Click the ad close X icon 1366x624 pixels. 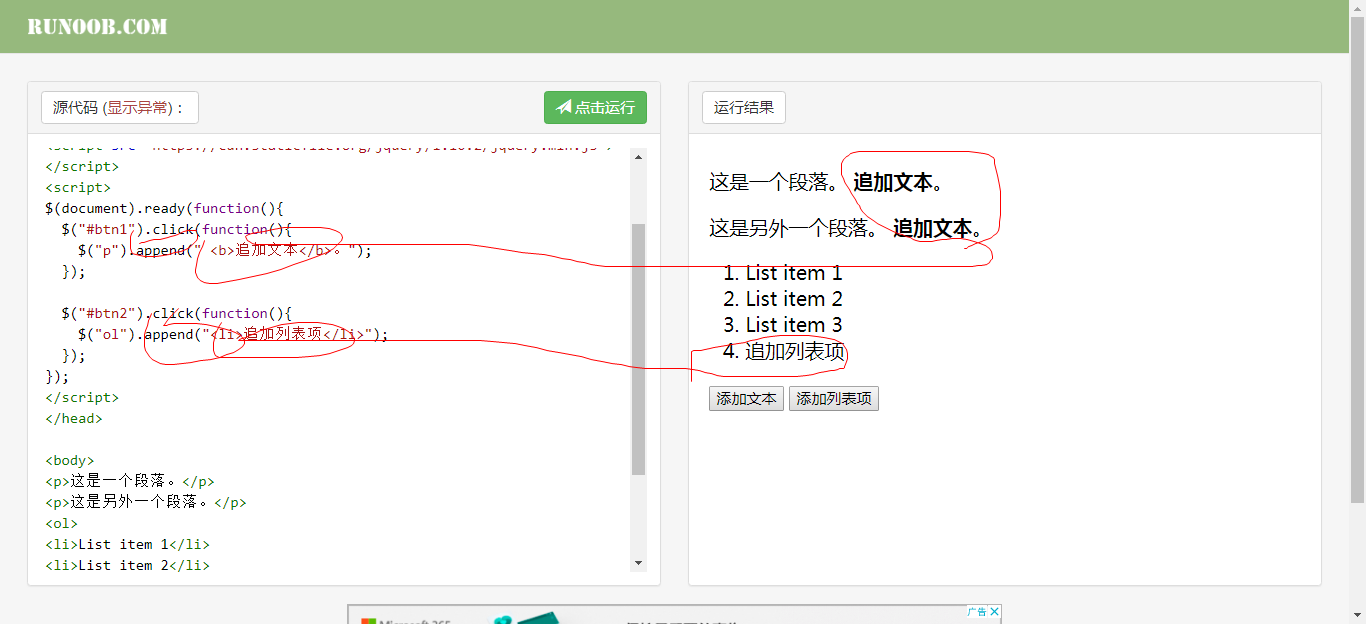(x=994, y=612)
